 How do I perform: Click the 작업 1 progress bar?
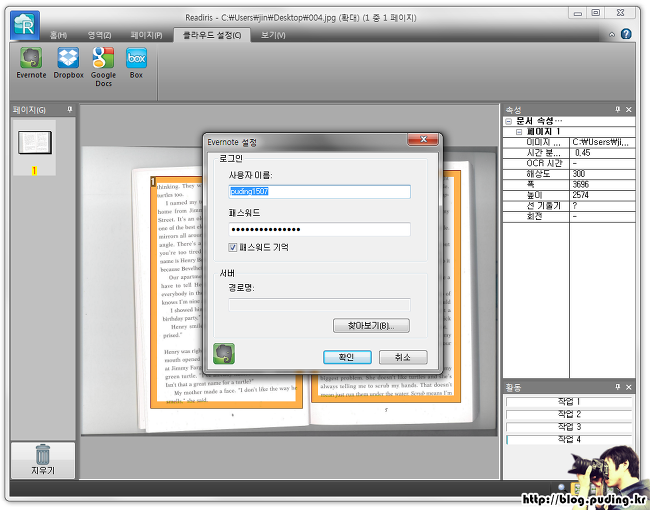coord(569,401)
